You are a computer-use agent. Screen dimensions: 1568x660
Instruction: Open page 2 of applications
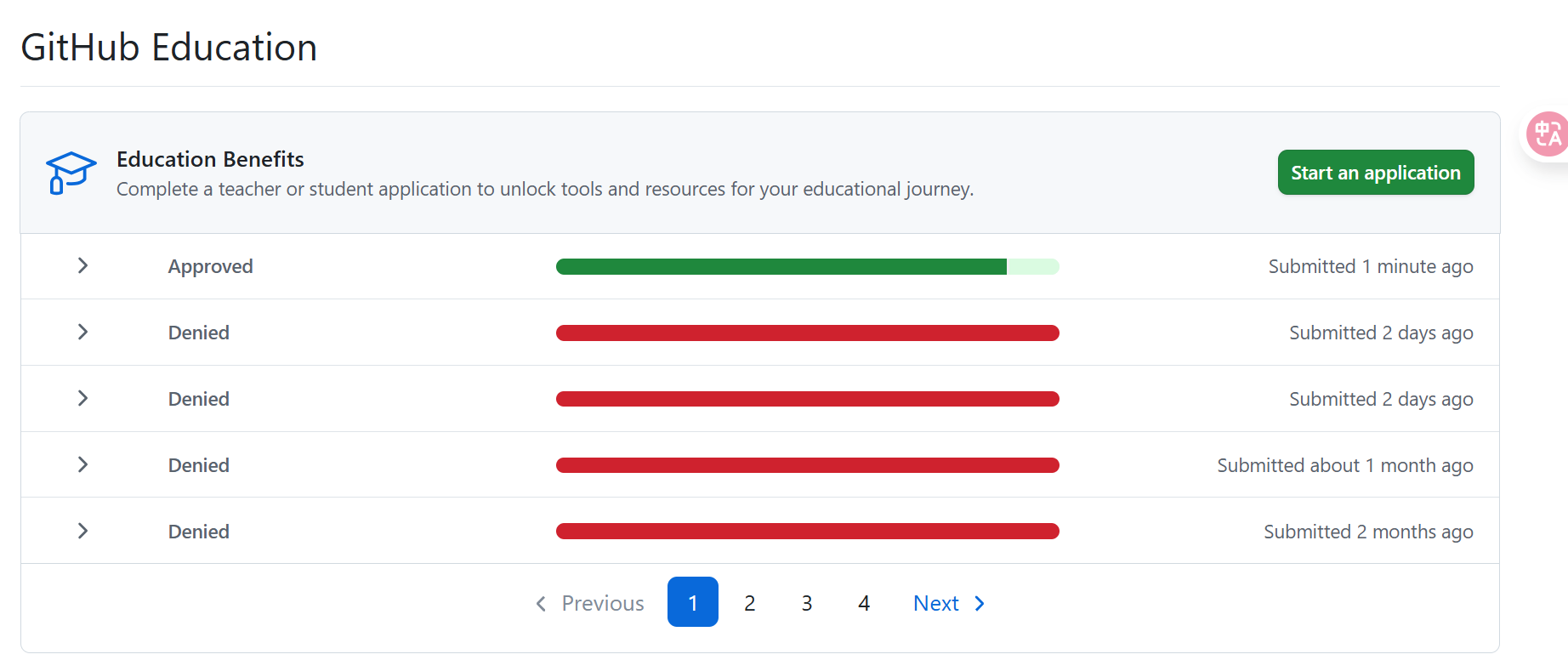749,603
